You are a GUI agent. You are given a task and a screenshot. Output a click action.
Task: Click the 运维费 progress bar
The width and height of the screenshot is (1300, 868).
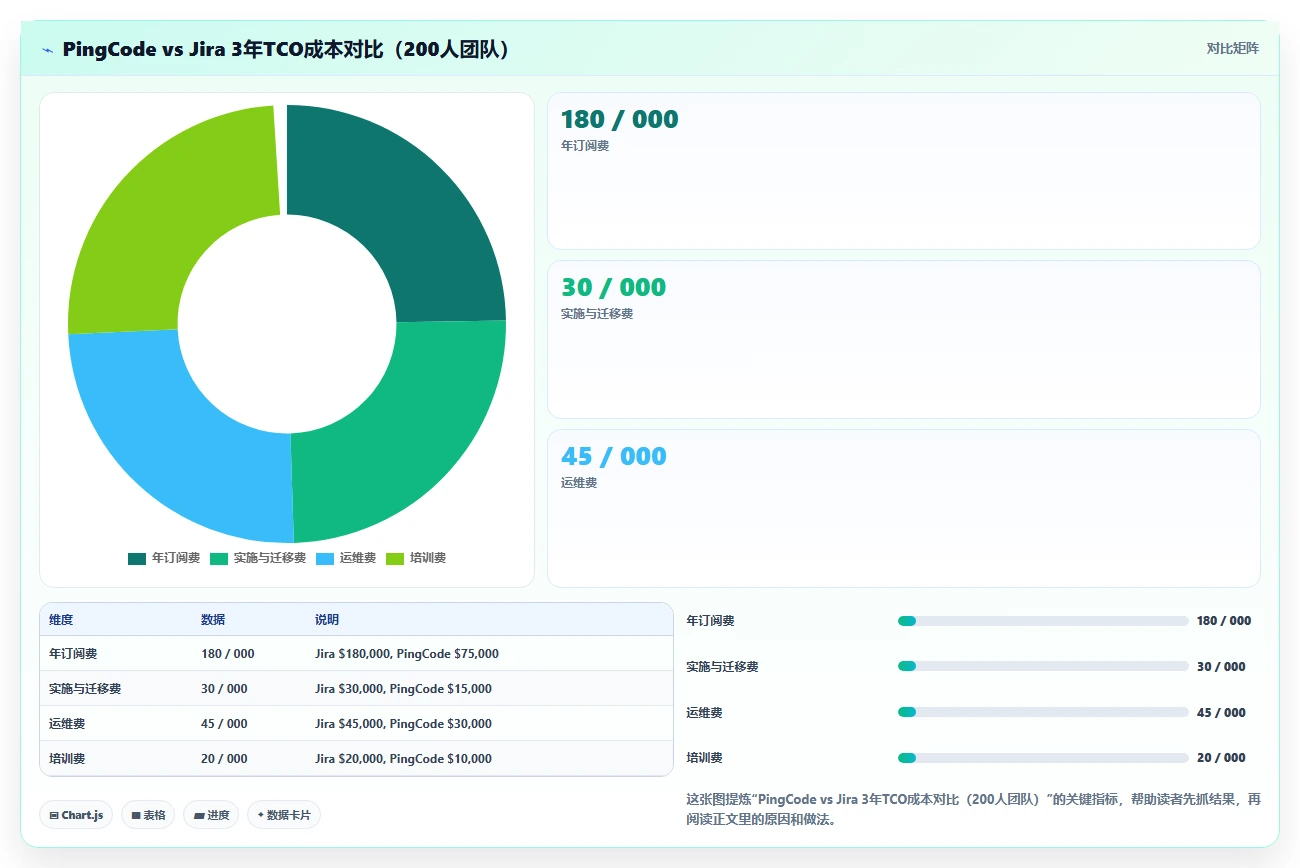coord(1043,713)
